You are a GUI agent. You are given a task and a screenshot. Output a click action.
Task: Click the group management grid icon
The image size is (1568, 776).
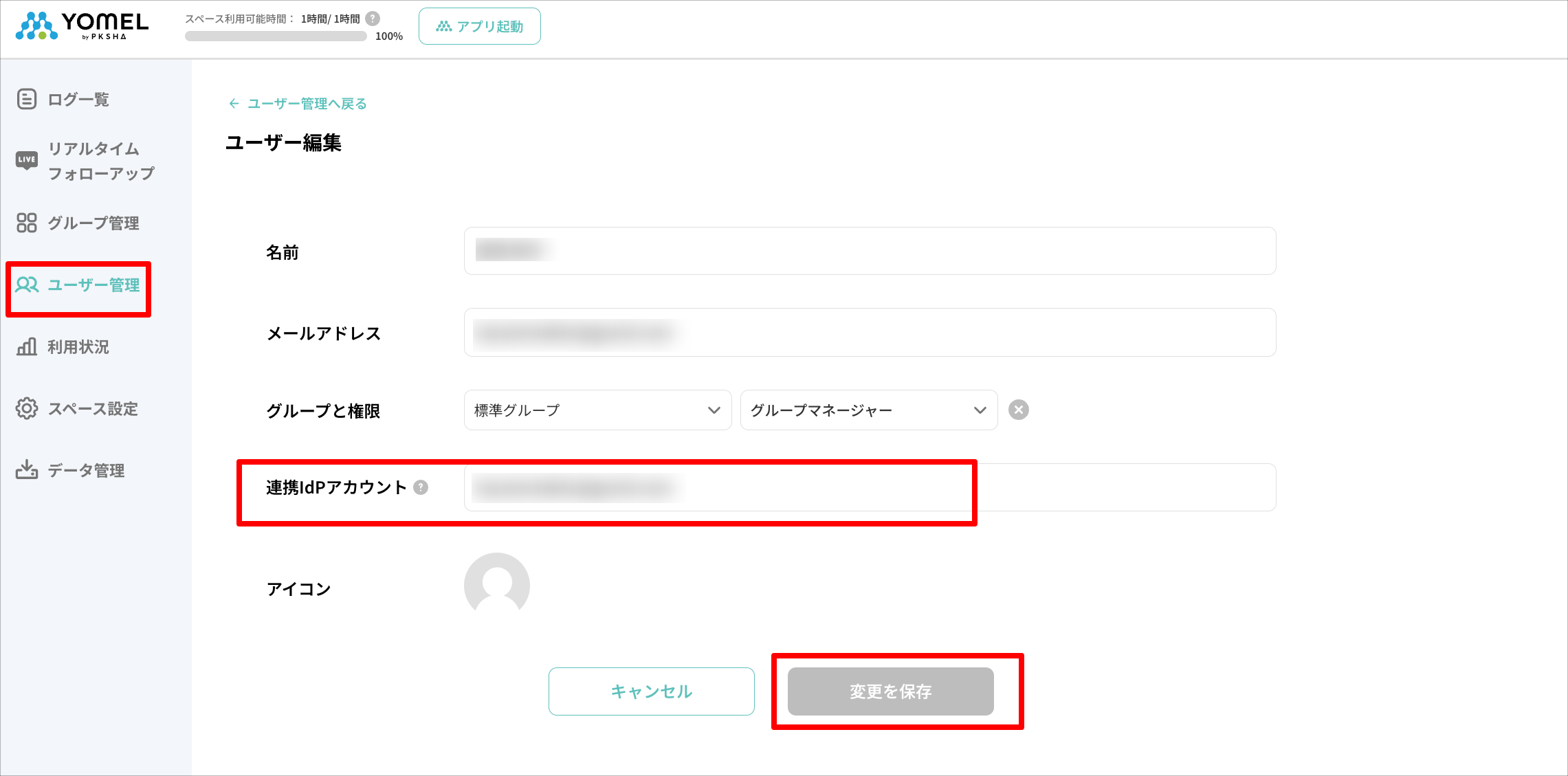[x=27, y=223]
